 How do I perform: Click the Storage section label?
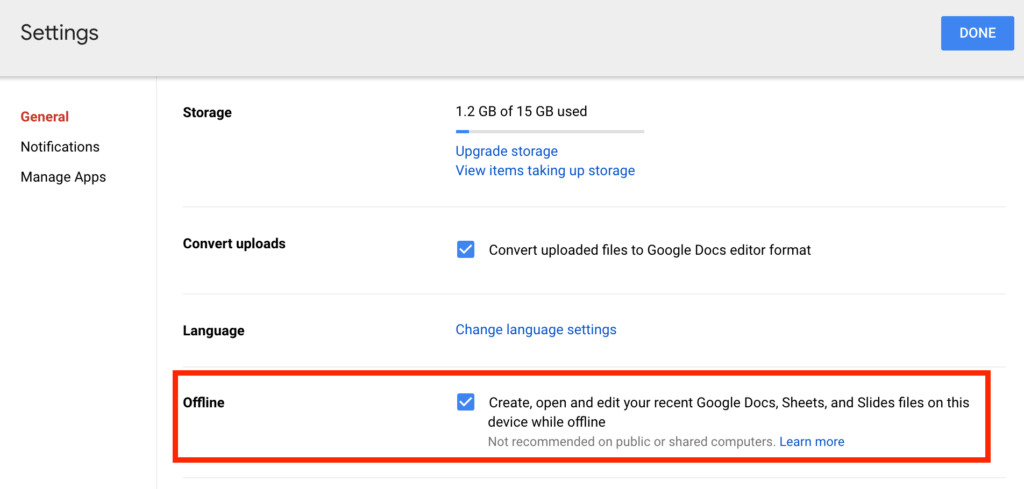[207, 113]
